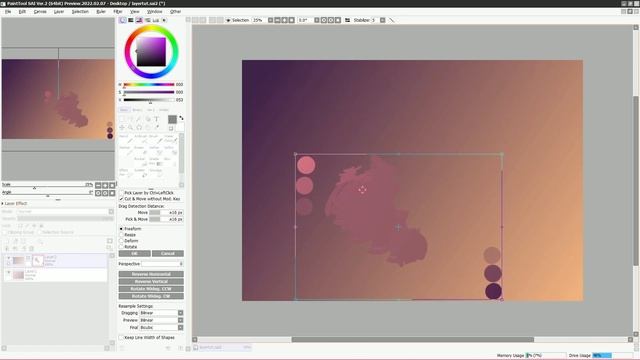The height and width of the screenshot is (360, 640).
Task: Select the transparent color box
Action: pos(171,128)
